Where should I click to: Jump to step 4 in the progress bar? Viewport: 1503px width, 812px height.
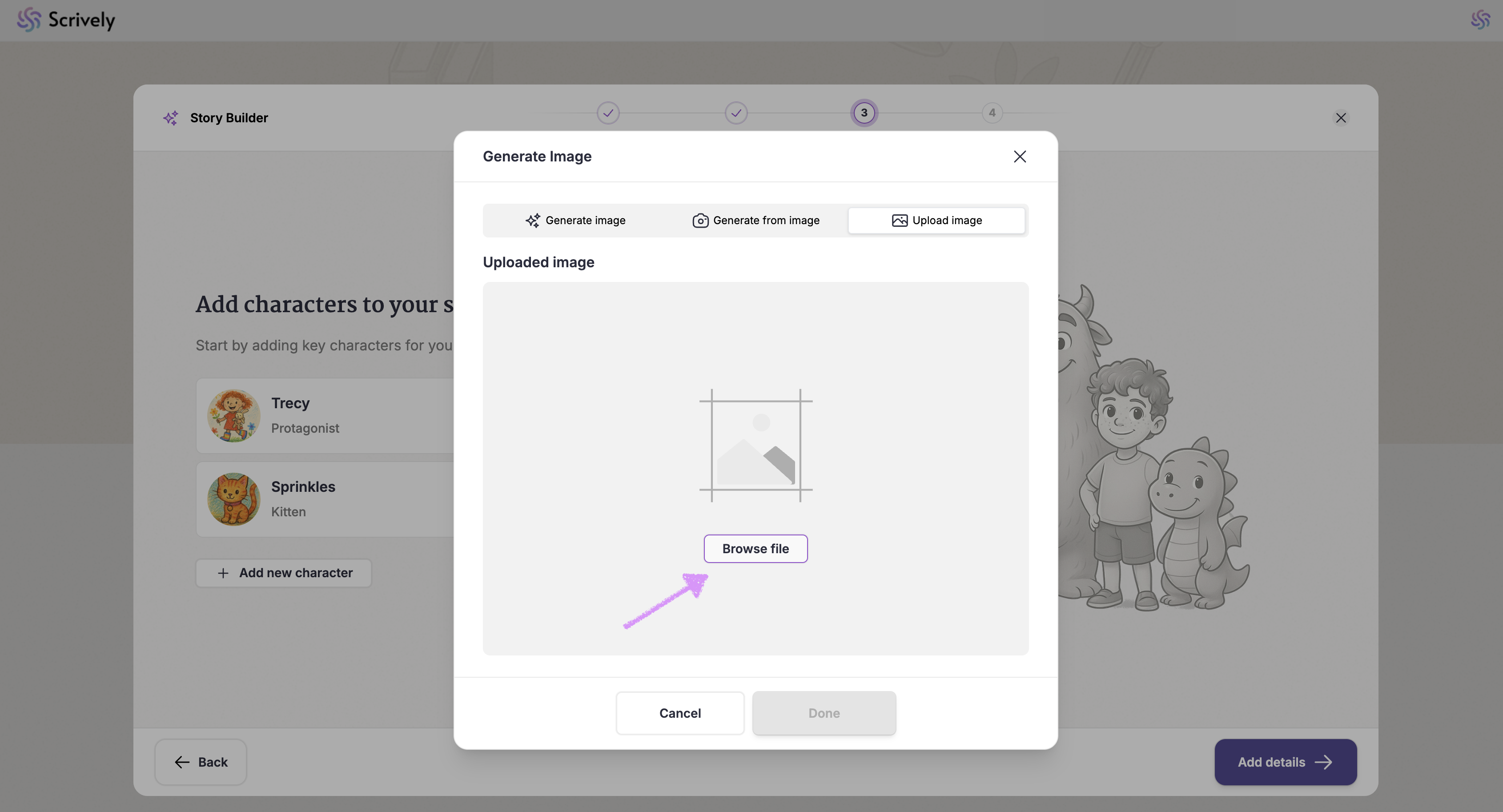pyautogui.click(x=992, y=113)
